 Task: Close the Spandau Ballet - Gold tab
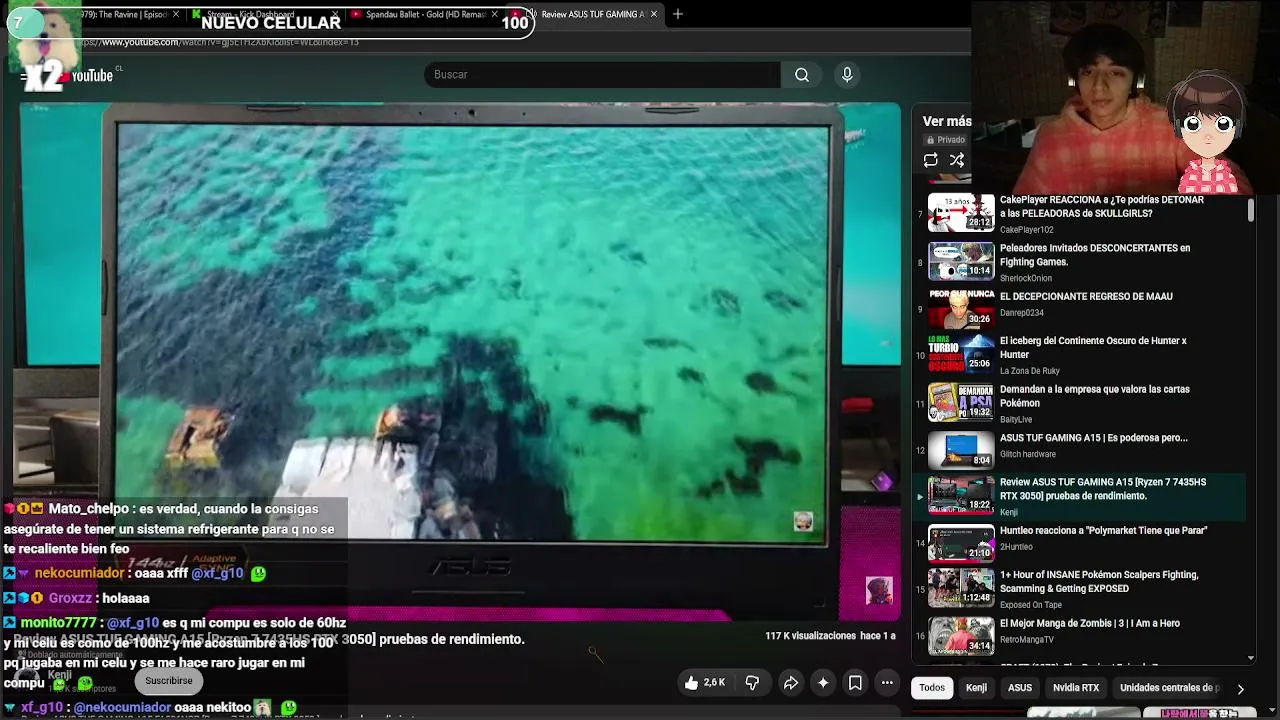(495, 14)
